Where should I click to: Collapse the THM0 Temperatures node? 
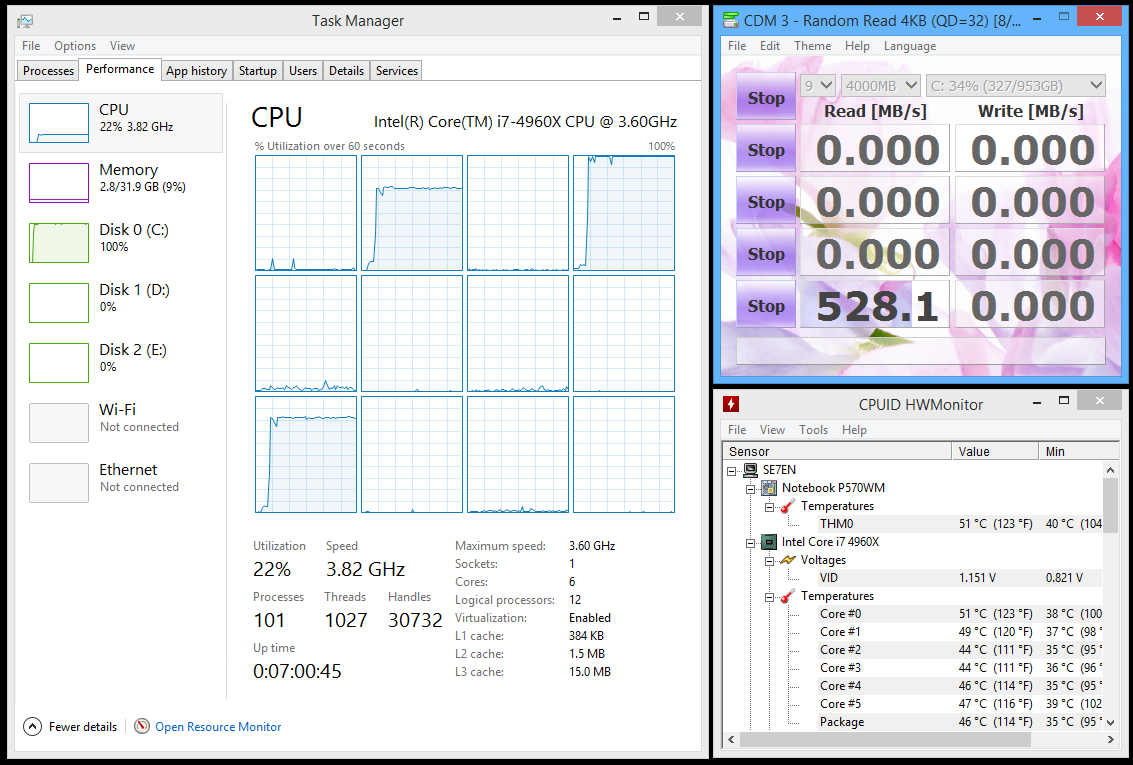(x=770, y=507)
